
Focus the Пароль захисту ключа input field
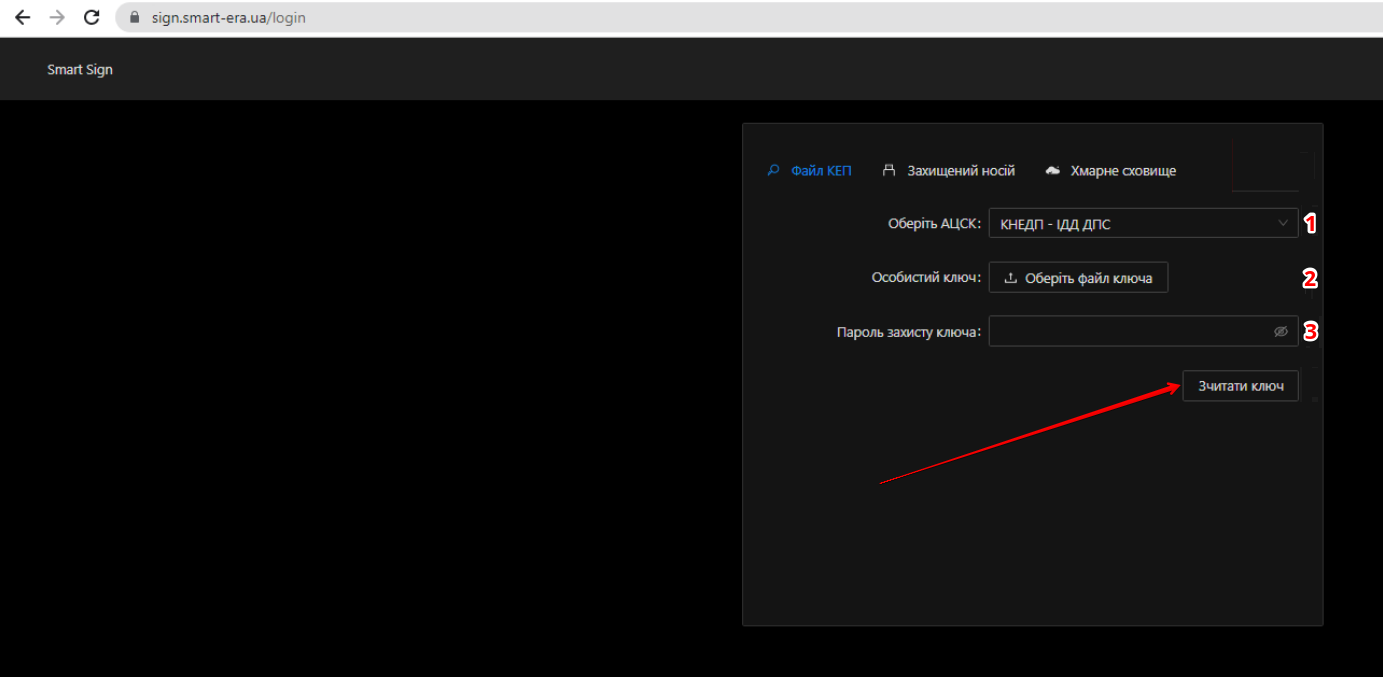pyautogui.click(x=1128, y=332)
